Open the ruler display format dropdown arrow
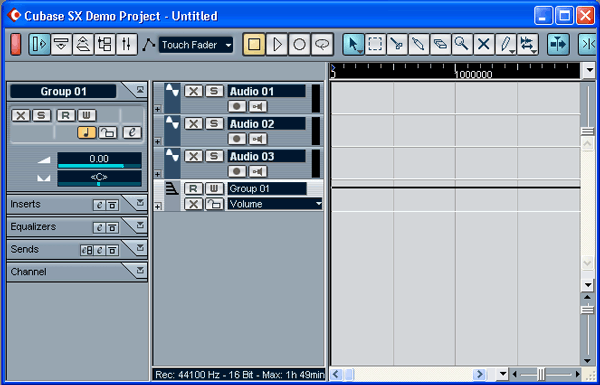Viewport: 600px width, 385px height. coord(589,70)
